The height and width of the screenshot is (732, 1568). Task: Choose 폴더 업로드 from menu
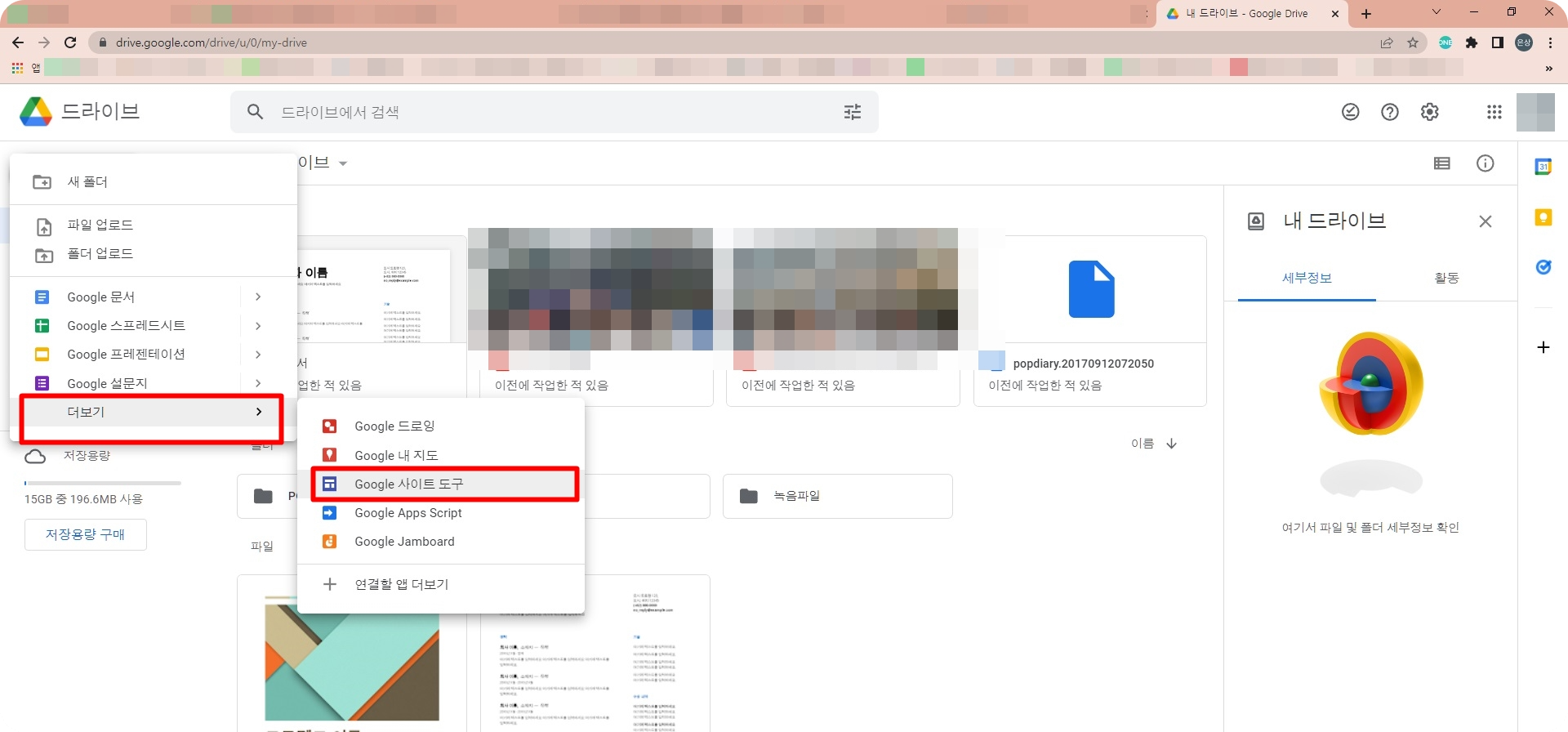(x=154, y=254)
